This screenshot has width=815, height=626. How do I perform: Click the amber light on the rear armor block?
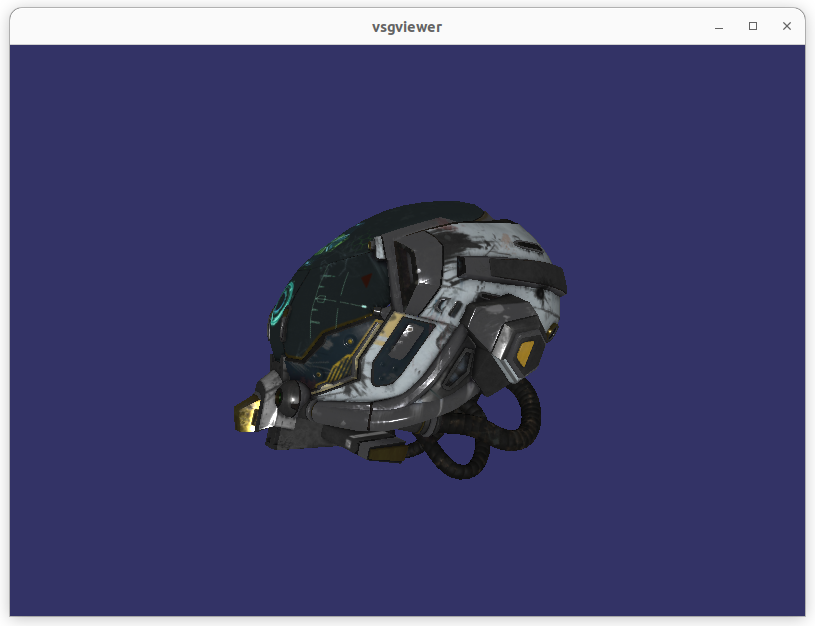[x=551, y=329]
